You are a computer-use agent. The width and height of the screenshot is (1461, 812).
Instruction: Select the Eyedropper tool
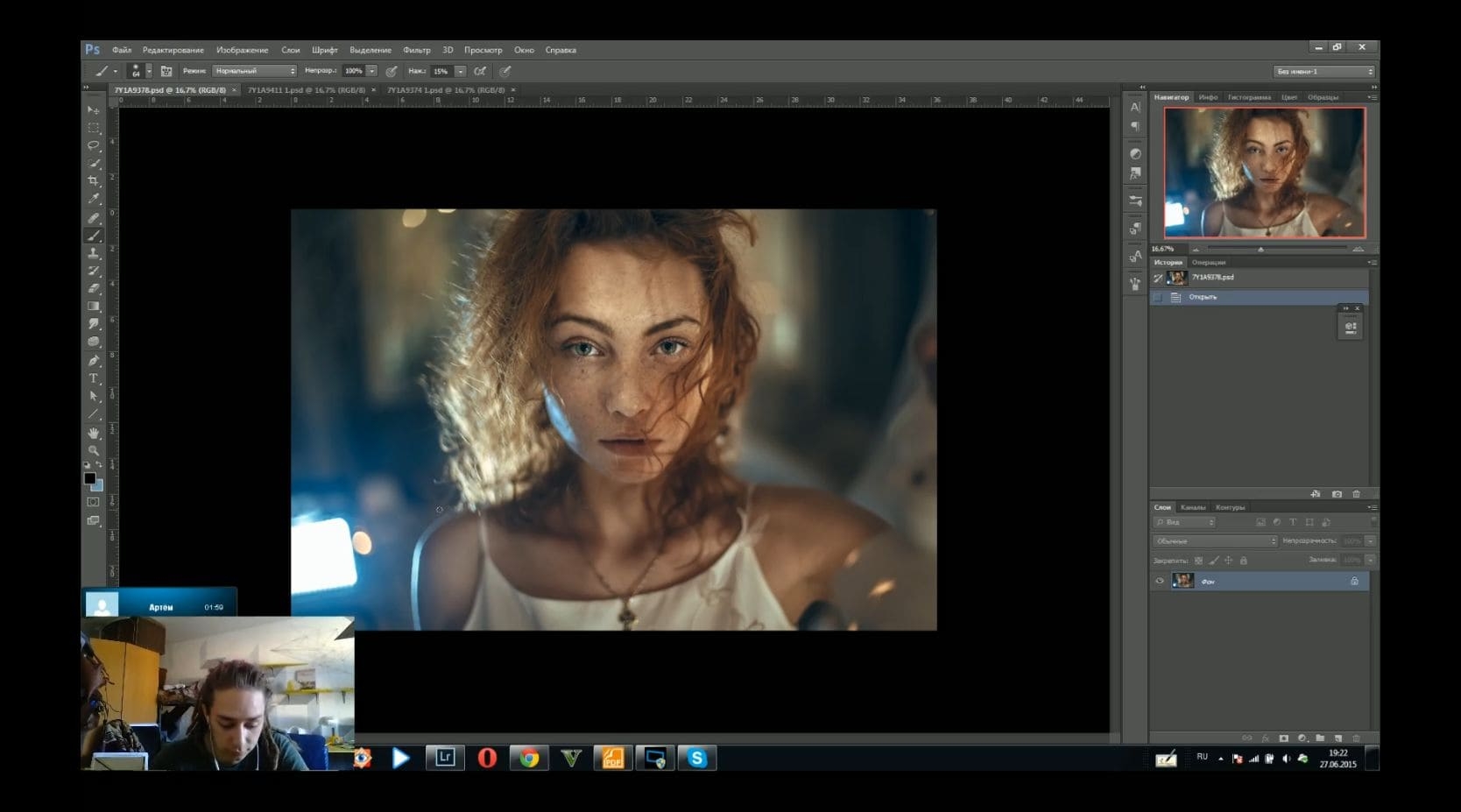point(93,199)
